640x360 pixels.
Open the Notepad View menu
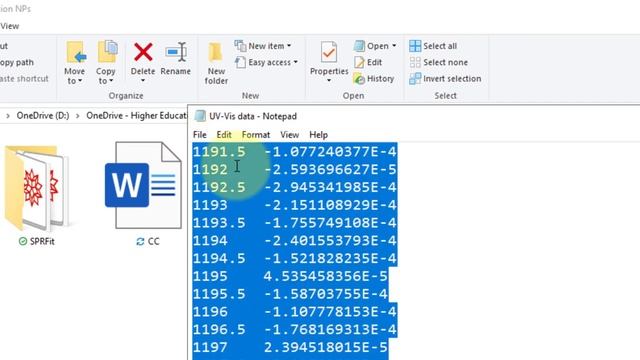(x=289, y=135)
